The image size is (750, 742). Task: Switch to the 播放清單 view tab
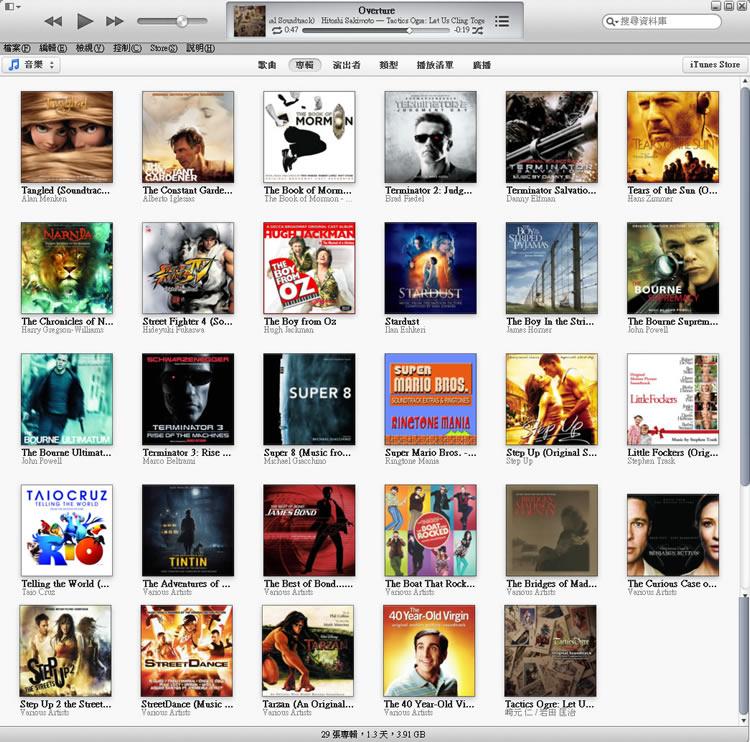coord(435,65)
